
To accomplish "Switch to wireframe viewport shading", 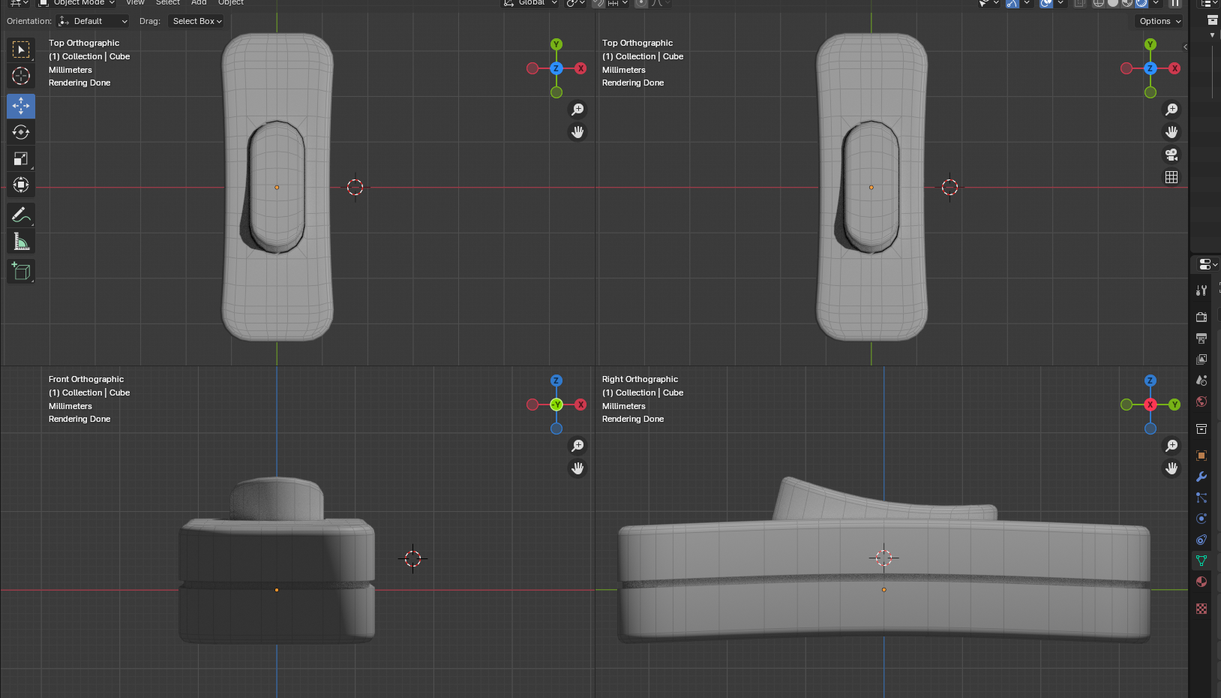I will [x=1097, y=3].
